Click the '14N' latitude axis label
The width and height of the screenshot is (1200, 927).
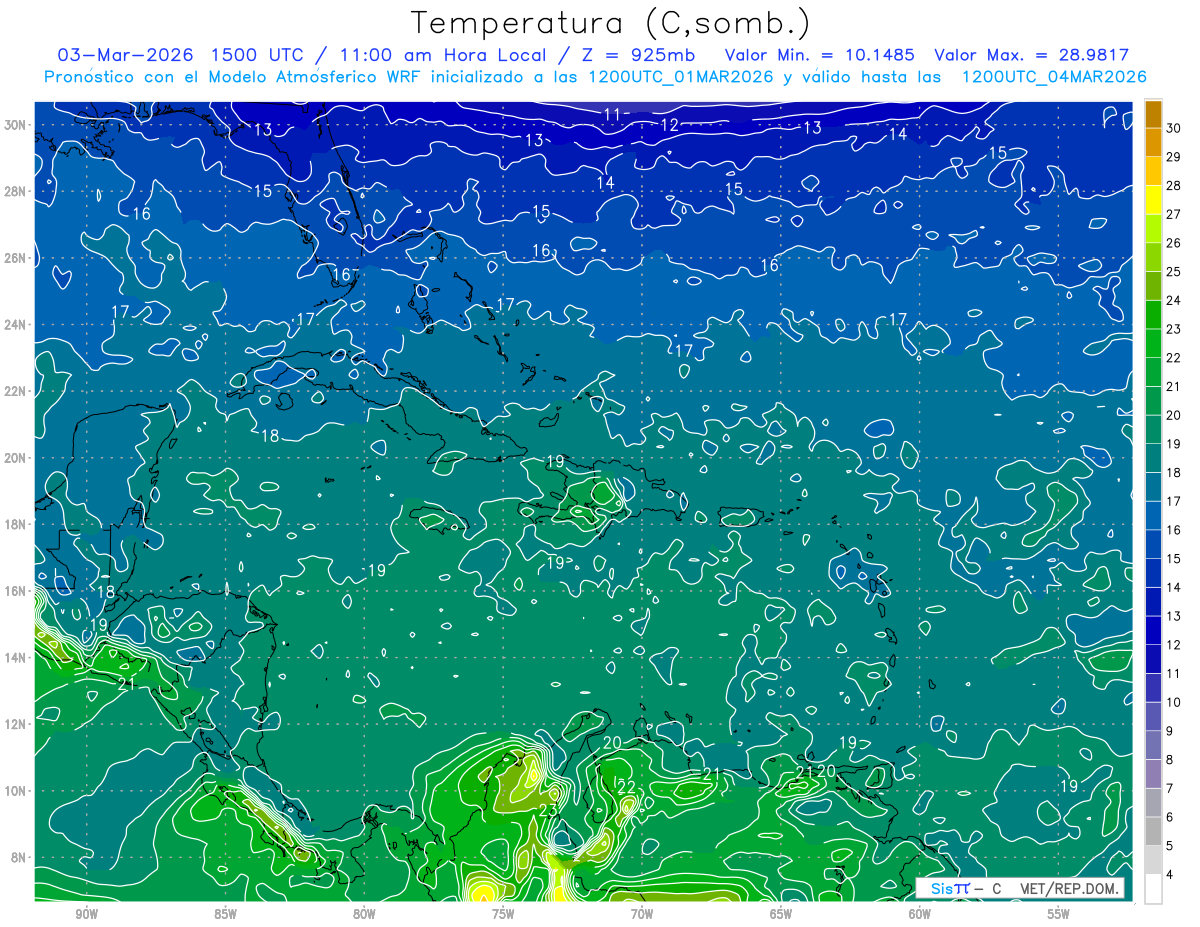click(x=17, y=657)
